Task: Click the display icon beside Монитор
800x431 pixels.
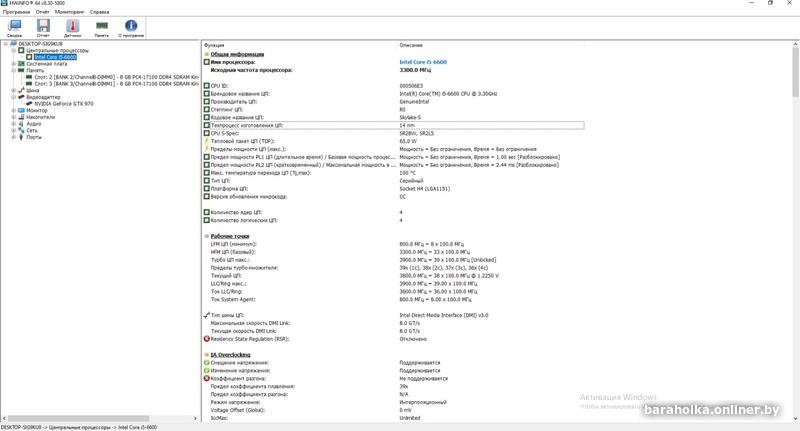Action: click(x=21, y=110)
